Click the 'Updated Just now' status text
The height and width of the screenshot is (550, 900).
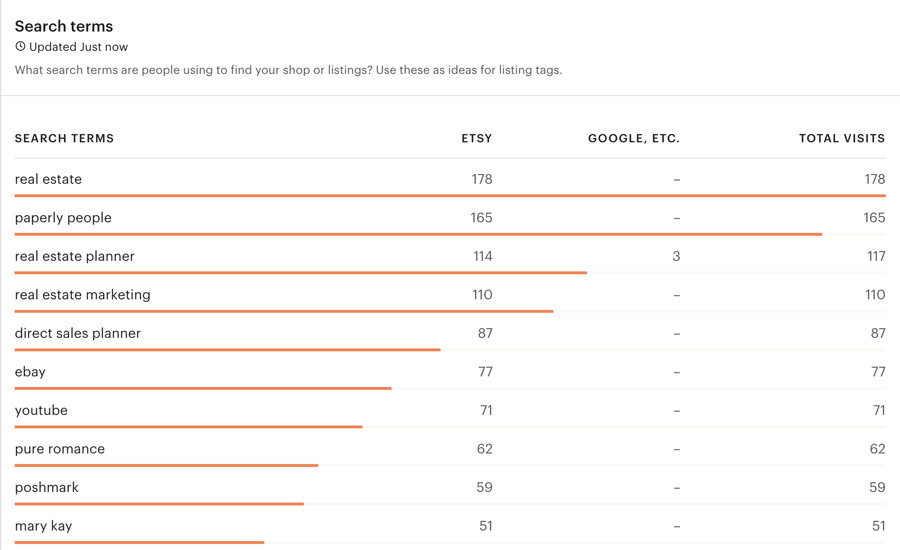click(x=79, y=47)
